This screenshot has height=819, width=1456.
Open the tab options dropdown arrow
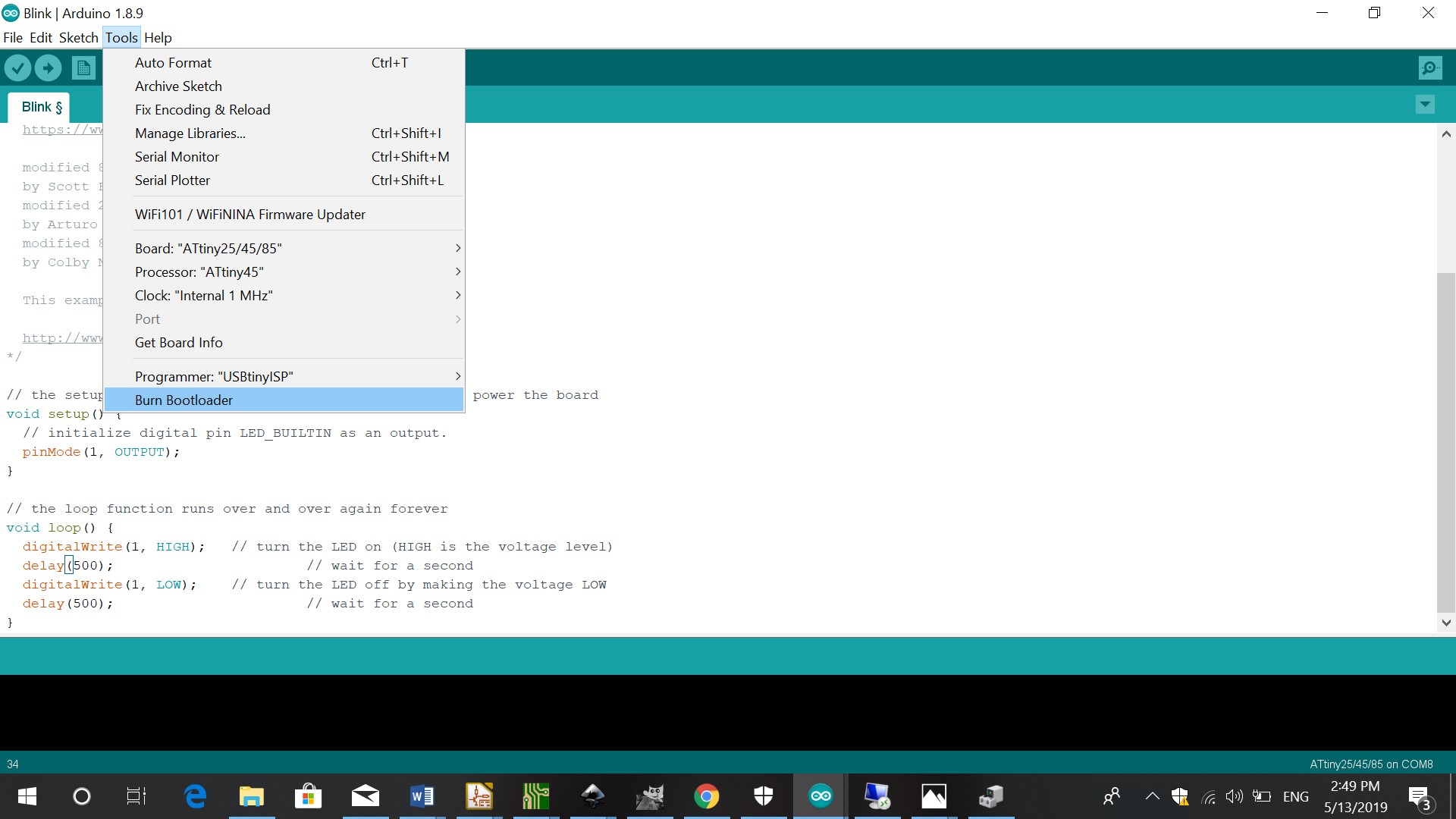tap(1425, 105)
